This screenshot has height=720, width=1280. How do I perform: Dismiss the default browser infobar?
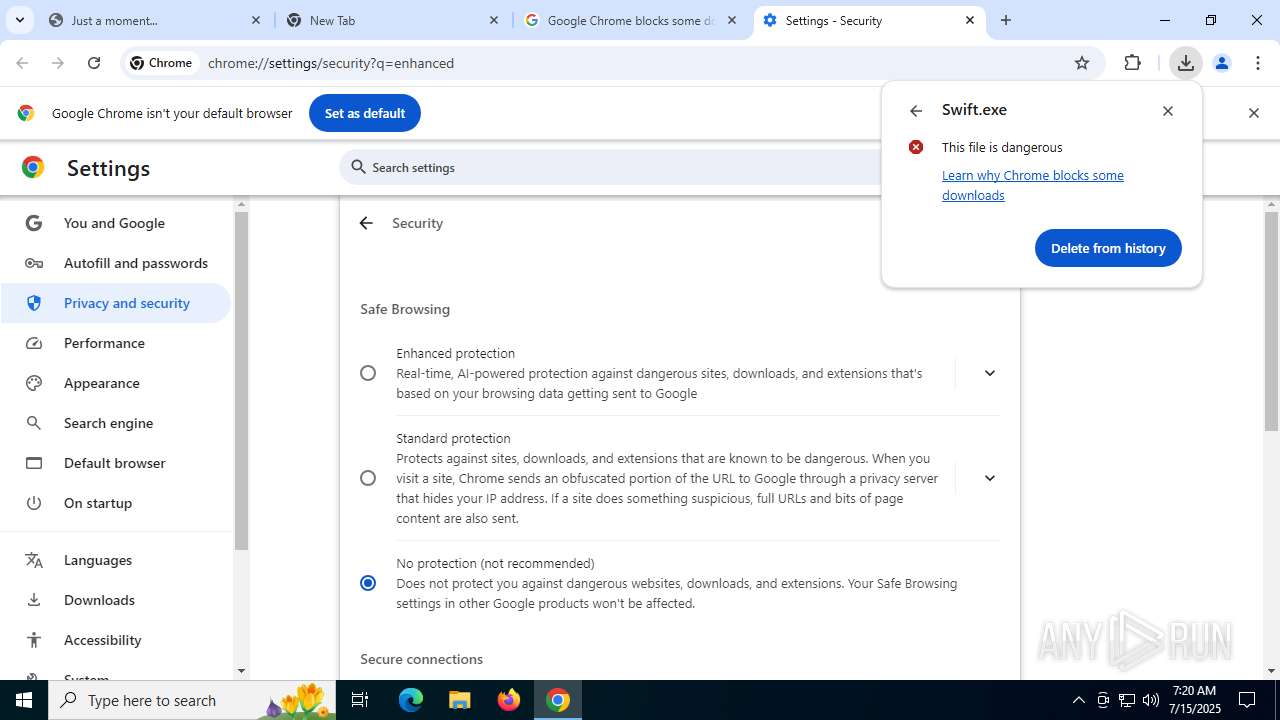[1254, 113]
